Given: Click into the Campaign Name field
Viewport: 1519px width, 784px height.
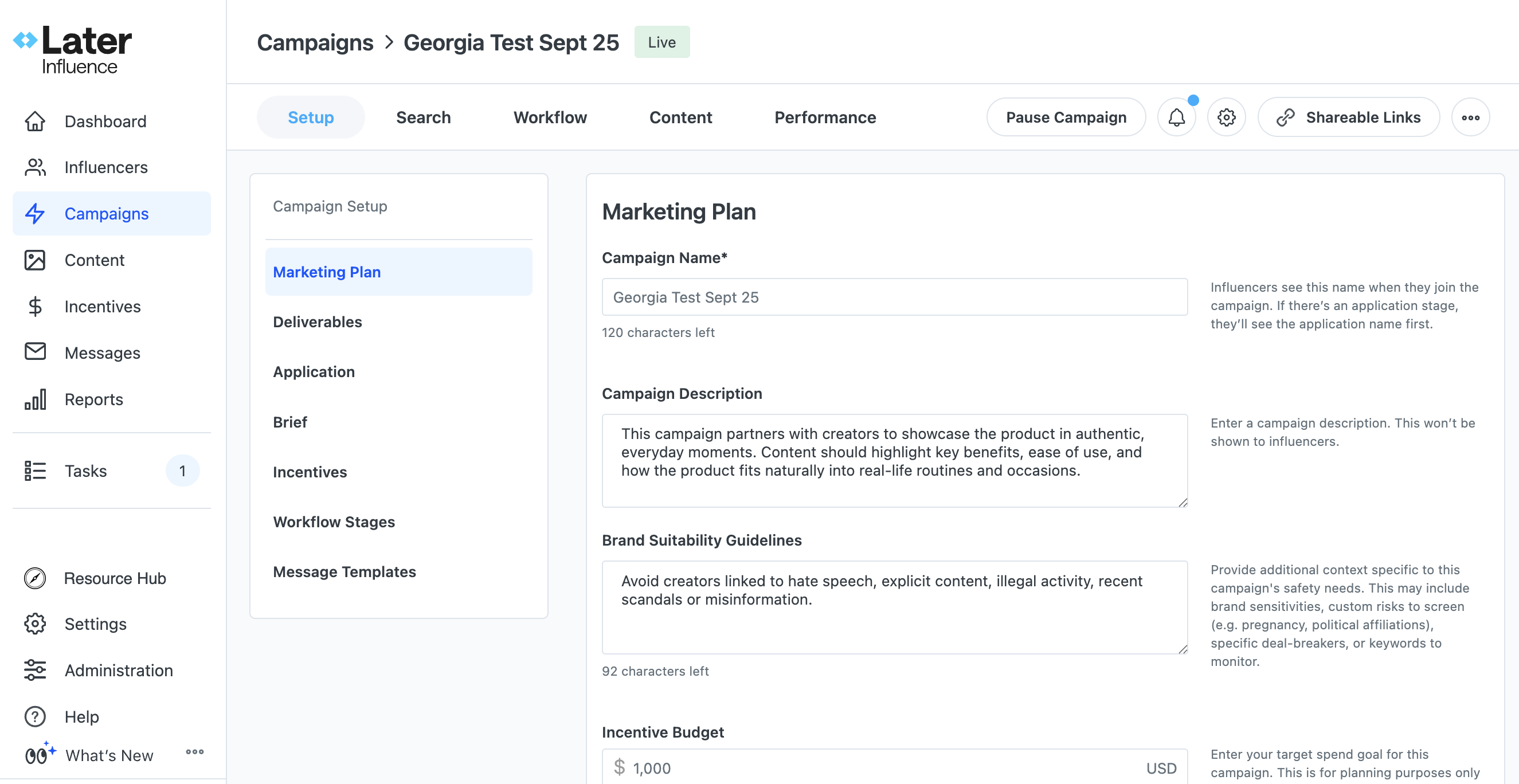Looking at the screenshot, I should (x=894, y=297).
